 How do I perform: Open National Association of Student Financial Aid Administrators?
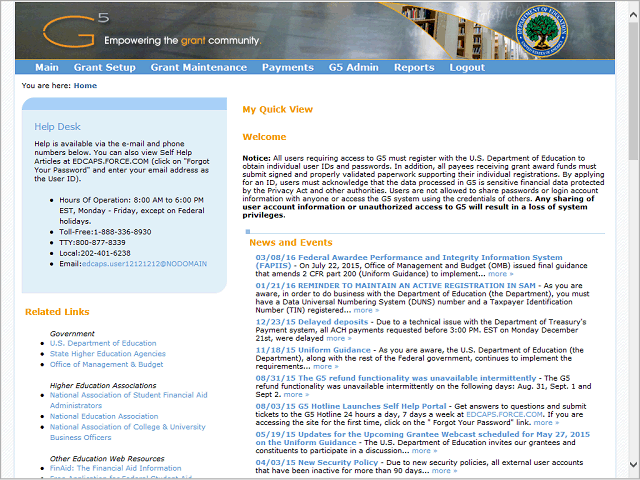point(129,400)
